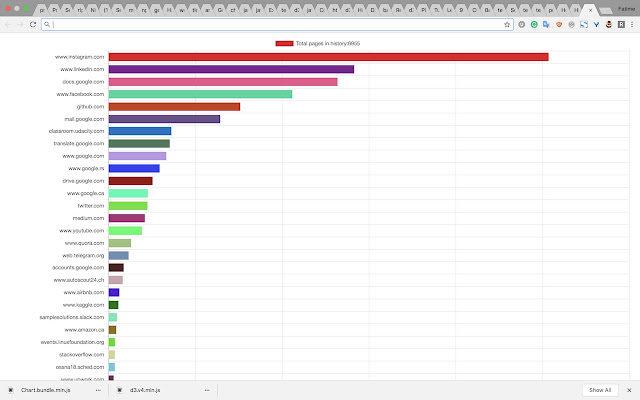Click the www.google.ca axis label
This screenshot has width=640, height=400.
(x=85, y=193)
